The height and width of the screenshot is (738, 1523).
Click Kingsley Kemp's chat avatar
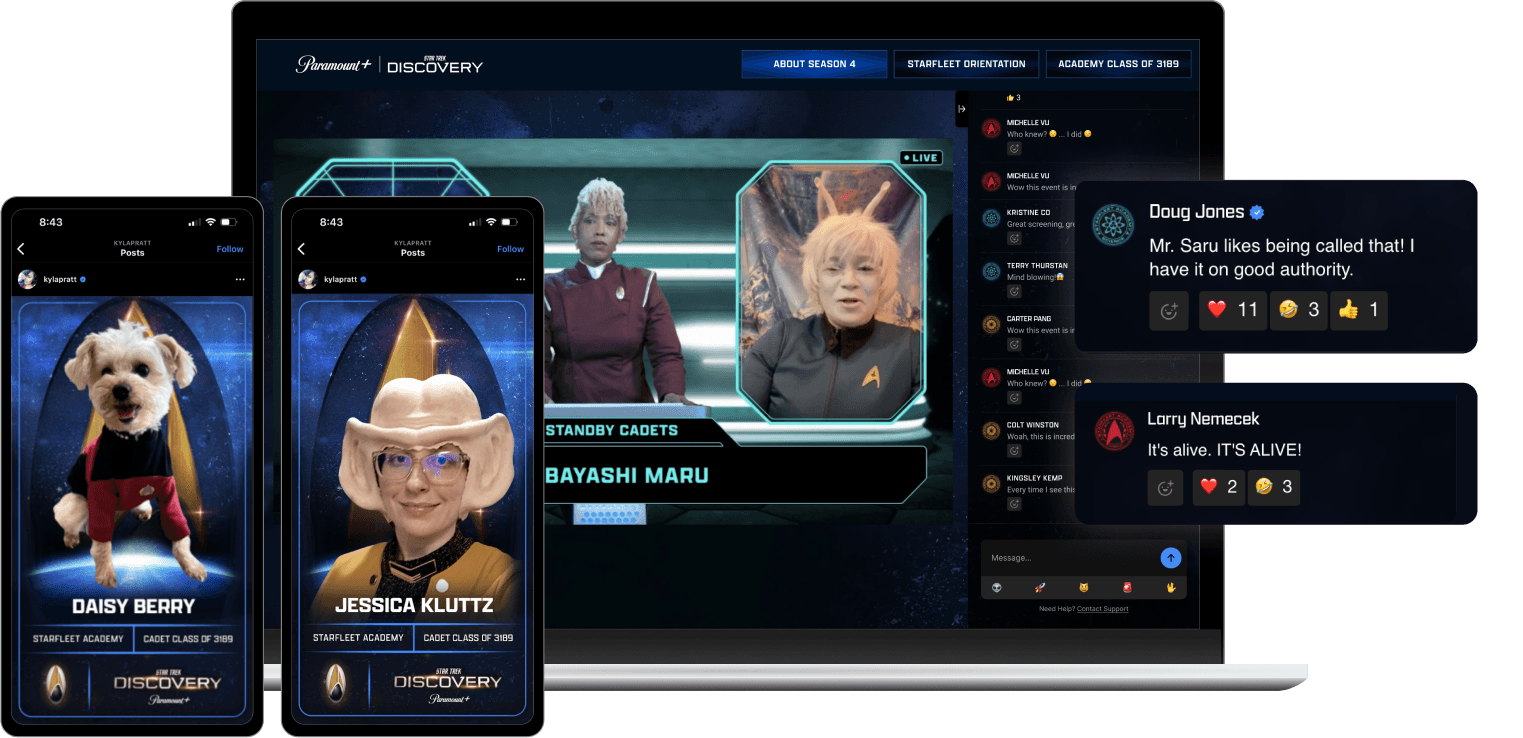(x=991, y=484)
